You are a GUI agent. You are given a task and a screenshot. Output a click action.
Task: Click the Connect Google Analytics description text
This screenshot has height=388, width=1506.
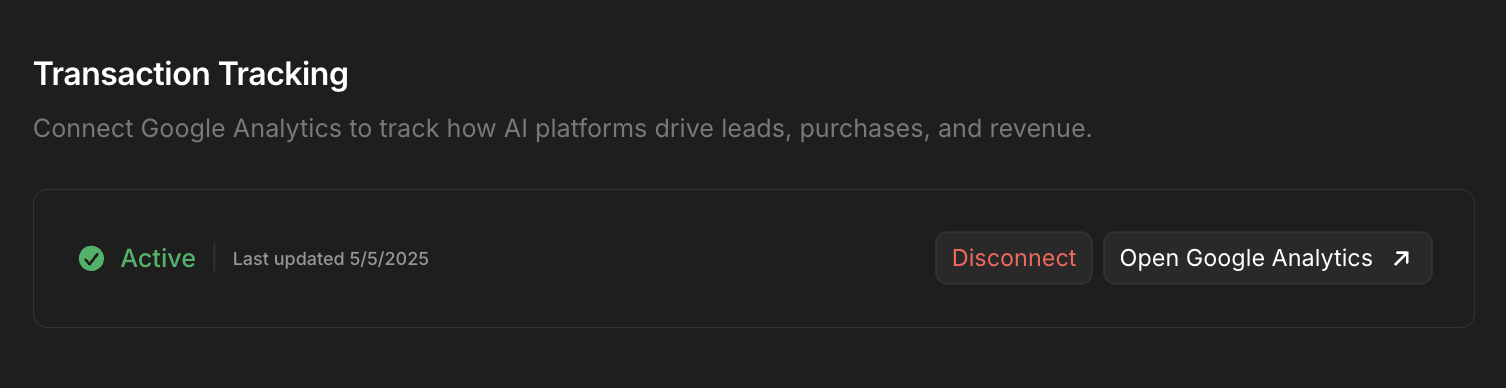pos(562,130)
